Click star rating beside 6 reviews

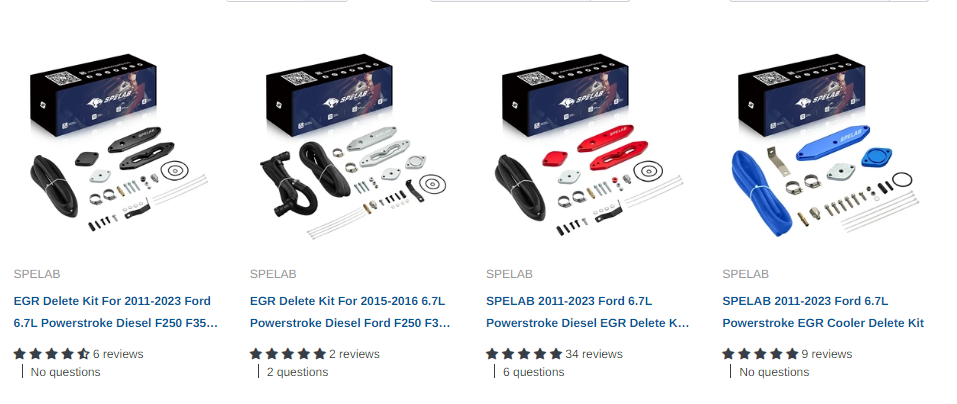click(x=51, y=354)
